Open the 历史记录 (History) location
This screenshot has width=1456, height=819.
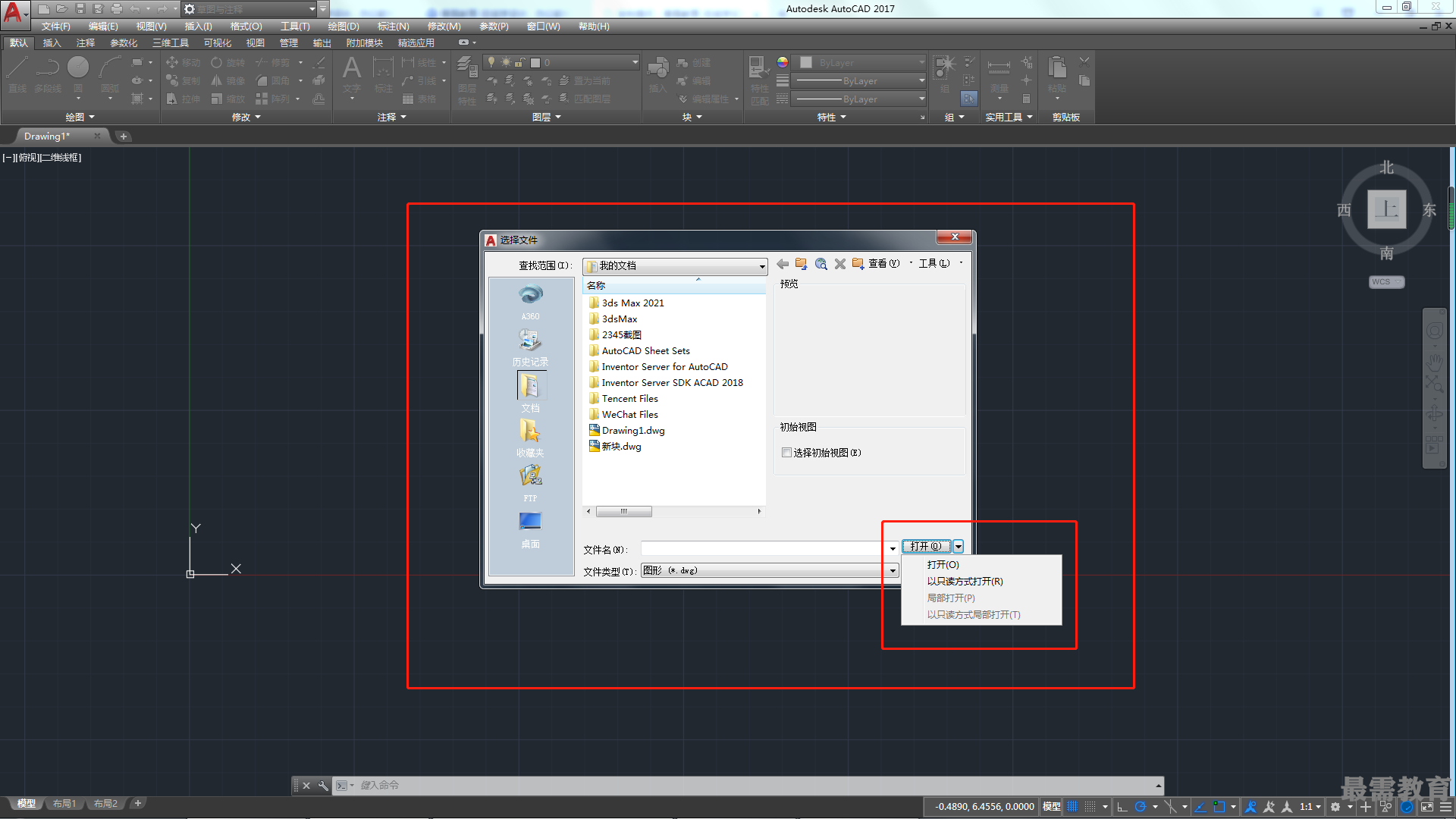pyautogui.click(x=531, y=347)
